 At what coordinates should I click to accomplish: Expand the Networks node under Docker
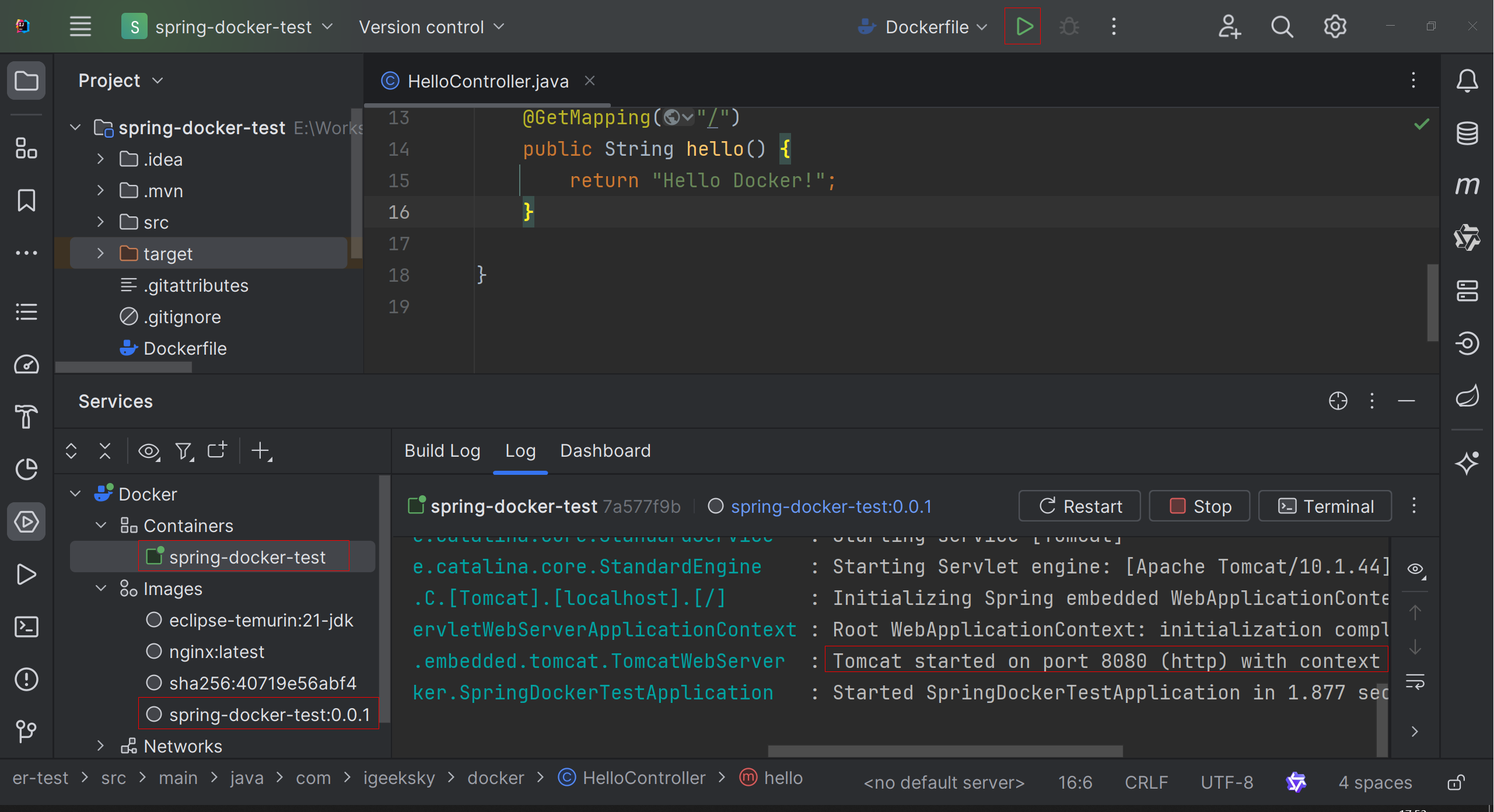coord(100,746)
